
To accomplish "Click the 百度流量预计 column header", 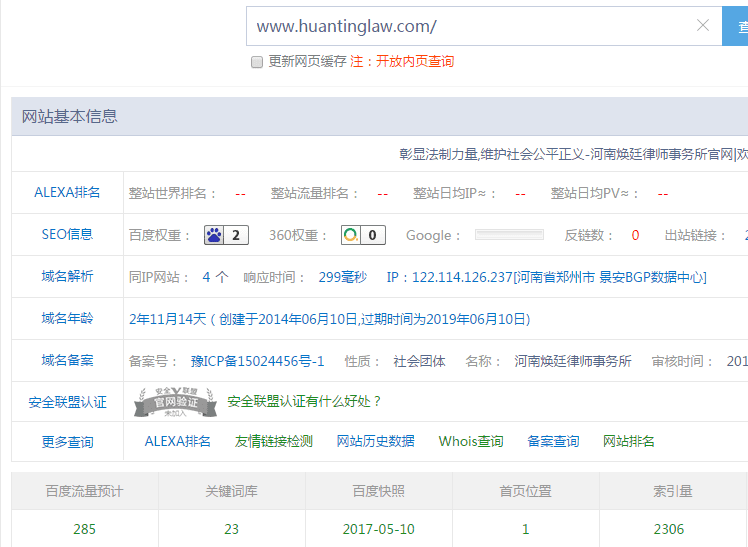I will point(84,491).
